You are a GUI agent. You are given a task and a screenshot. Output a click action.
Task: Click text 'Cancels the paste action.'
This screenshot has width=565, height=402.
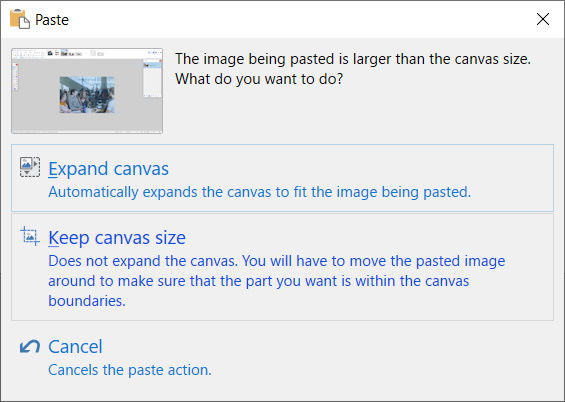click(130, 370)
